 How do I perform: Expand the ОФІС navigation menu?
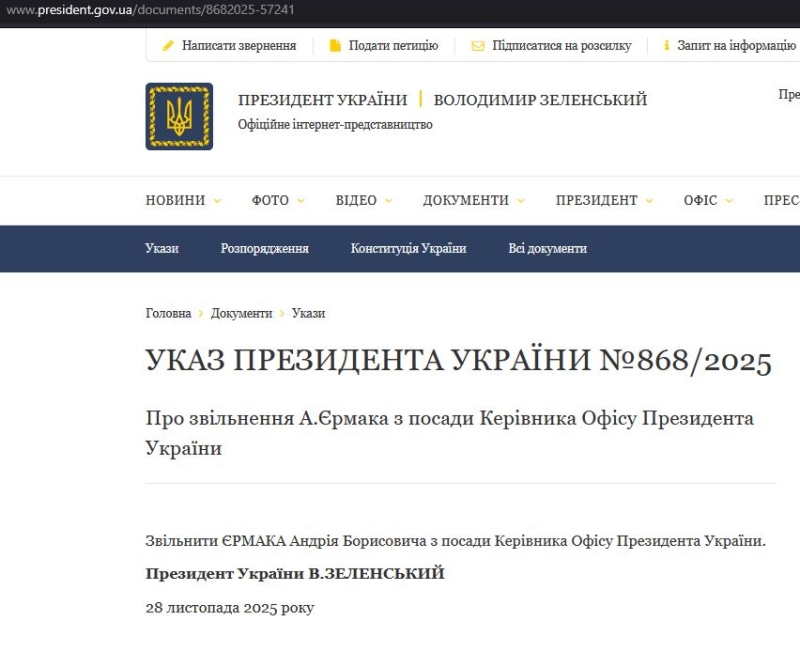[708, 200]
